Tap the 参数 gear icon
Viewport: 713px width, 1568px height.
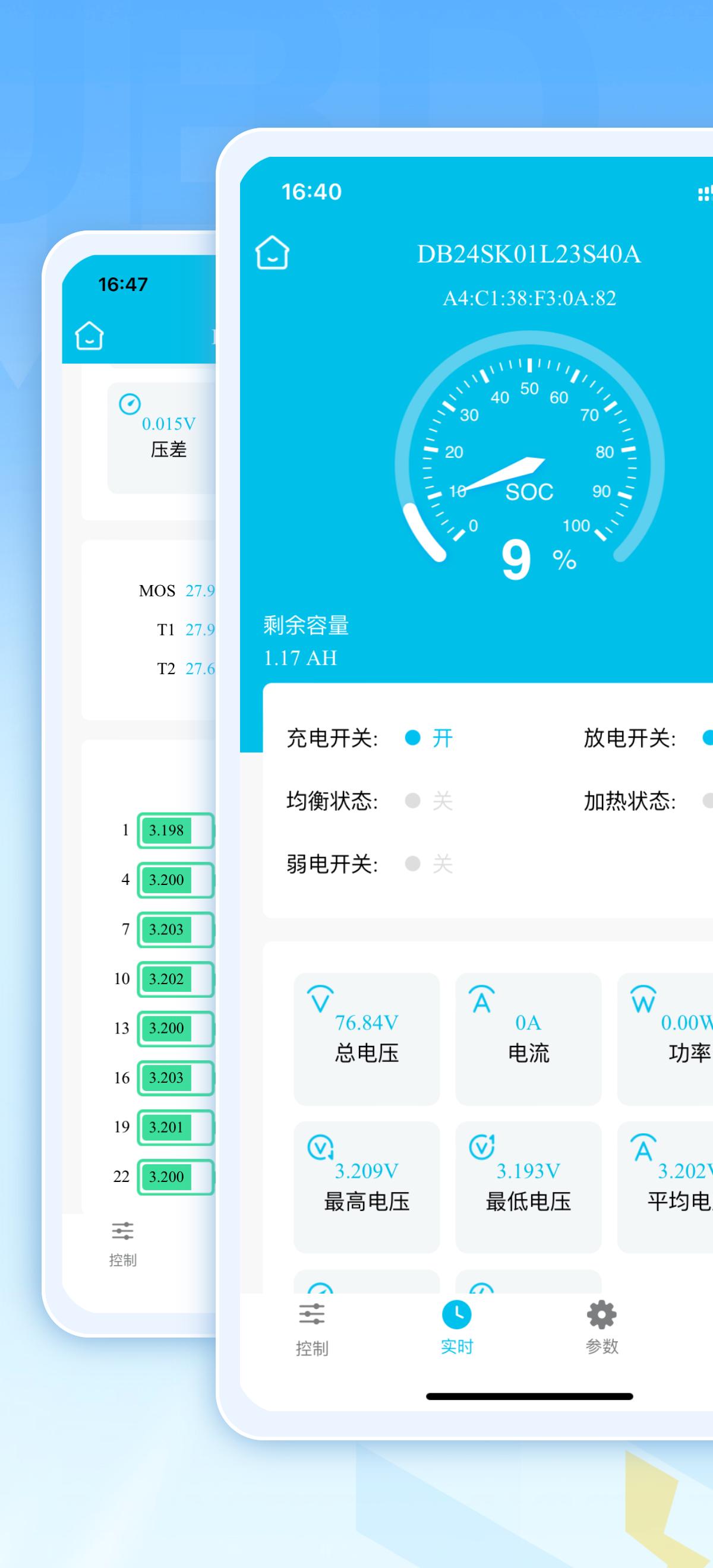[601, 1315]
